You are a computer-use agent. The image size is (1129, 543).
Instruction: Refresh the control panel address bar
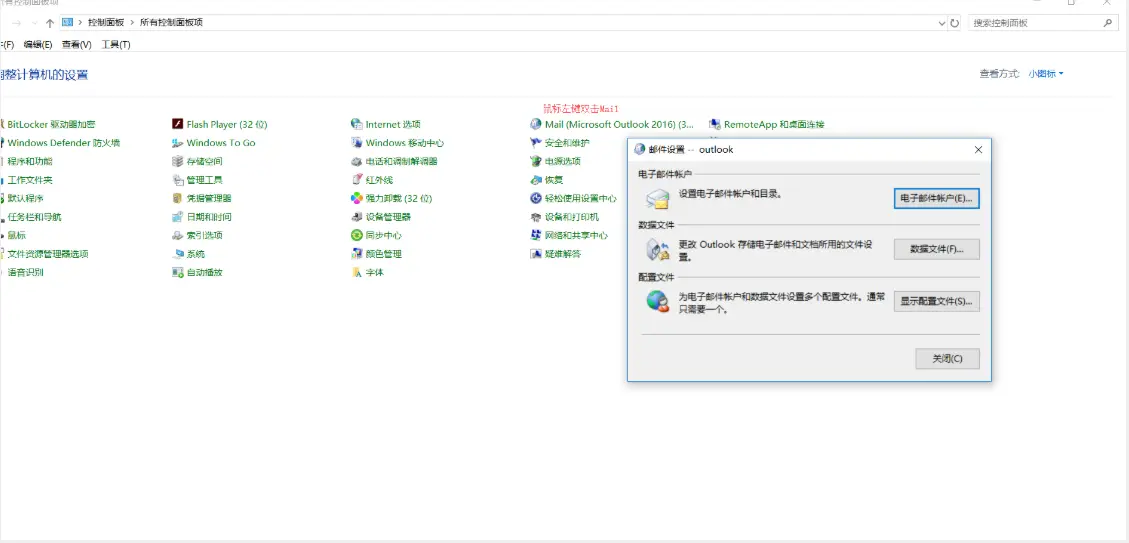click(955, 23)
